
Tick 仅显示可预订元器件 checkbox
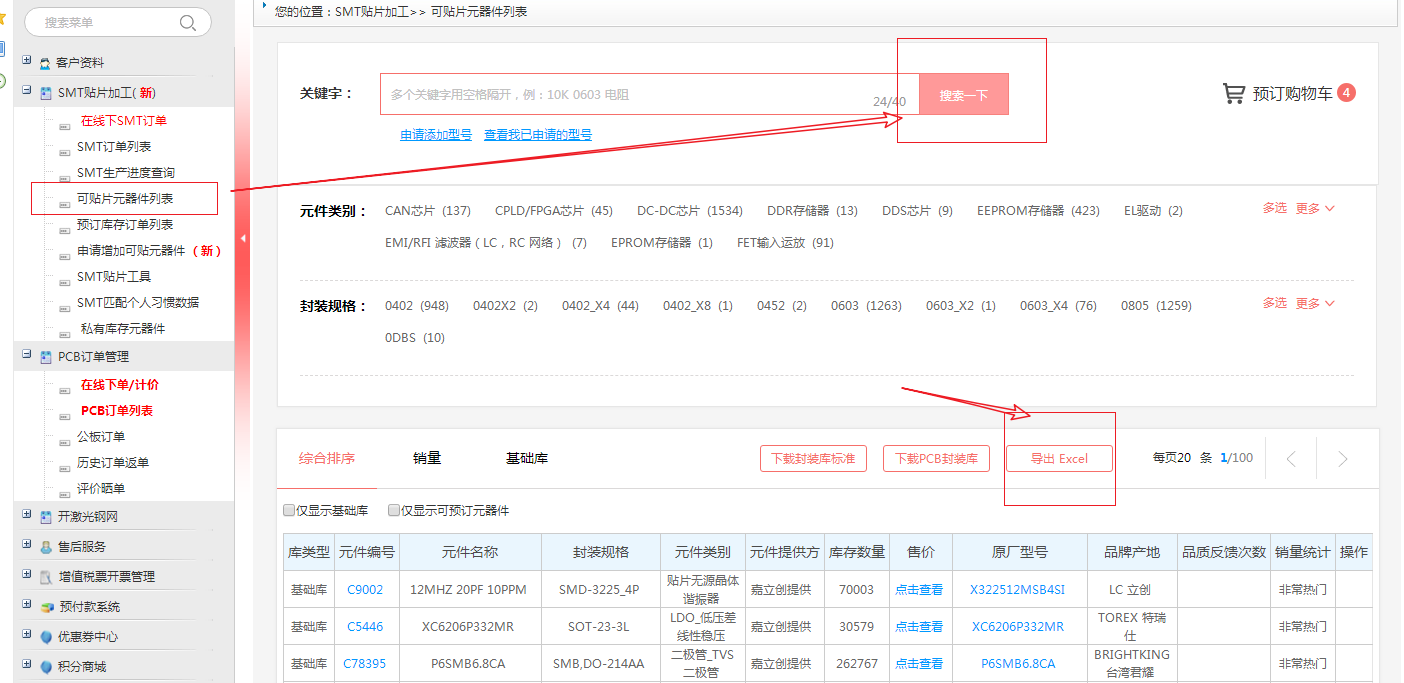[394, 511]
